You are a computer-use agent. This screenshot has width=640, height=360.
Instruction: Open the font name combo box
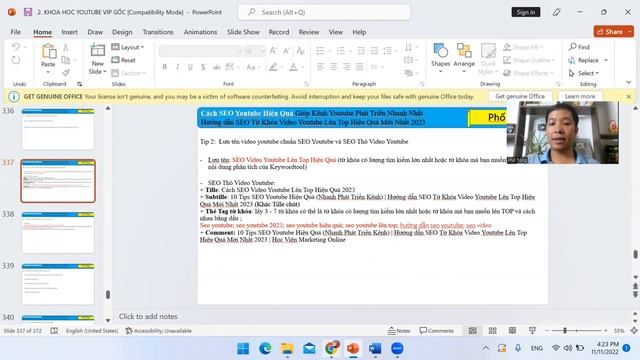pyautogui.click(x=200, y=51)
